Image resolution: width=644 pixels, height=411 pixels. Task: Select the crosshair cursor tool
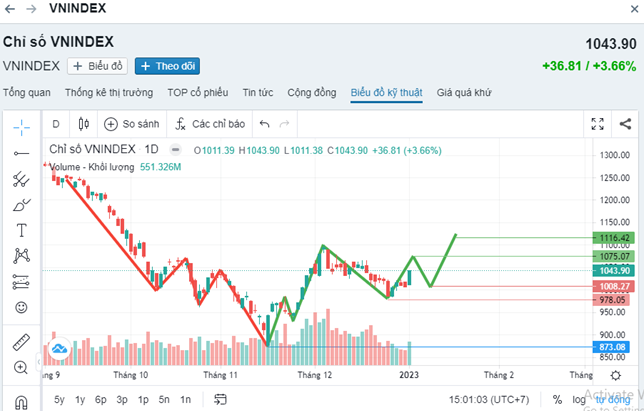tap(21, 125)
